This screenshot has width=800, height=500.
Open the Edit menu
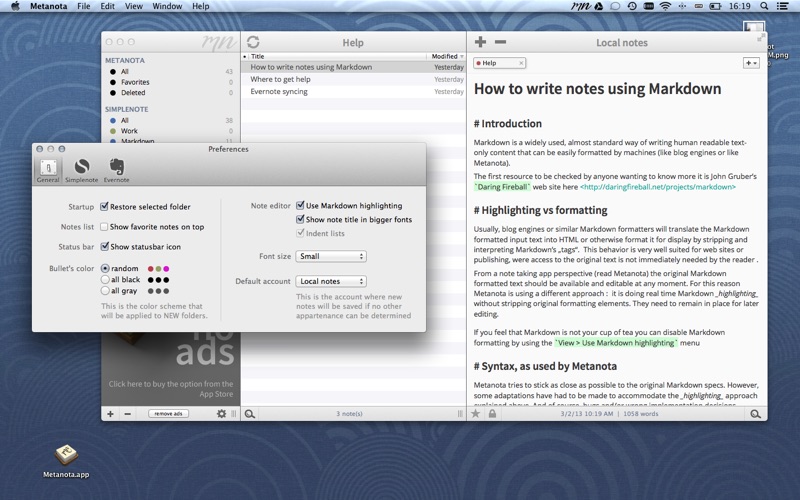(x=107, y=6)
